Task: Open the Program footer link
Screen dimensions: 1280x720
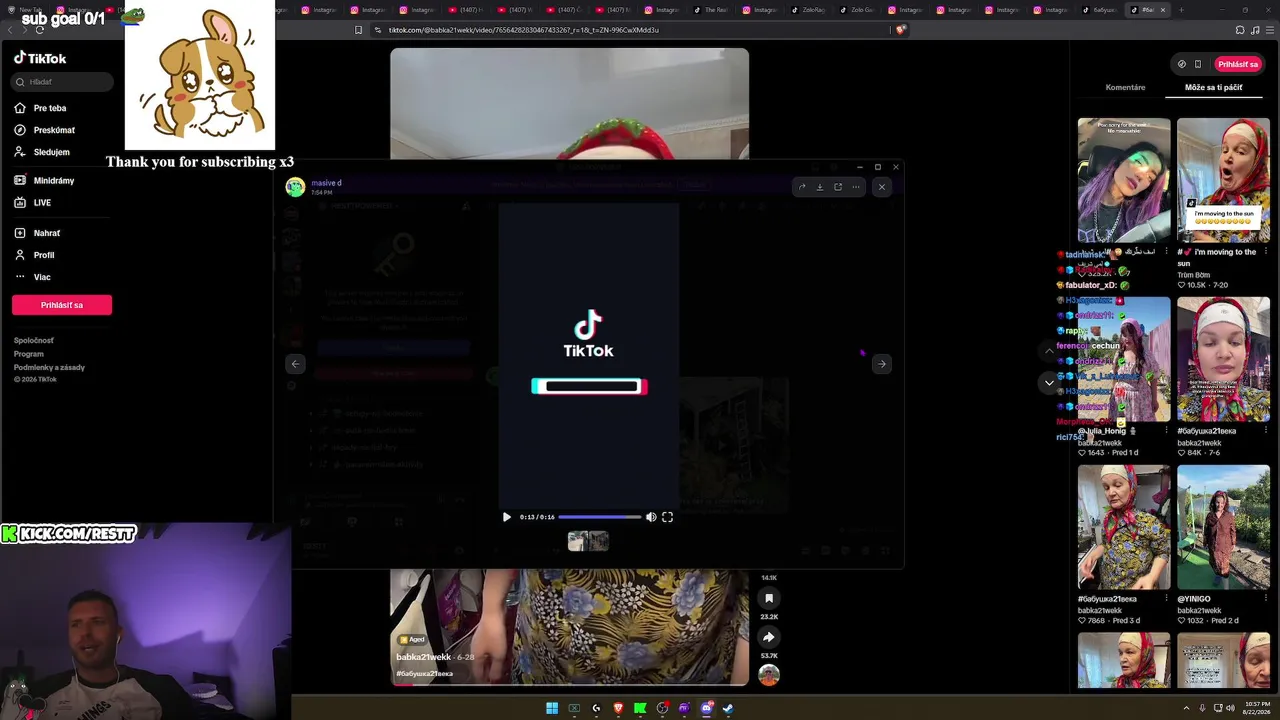Action: (29, 354)
